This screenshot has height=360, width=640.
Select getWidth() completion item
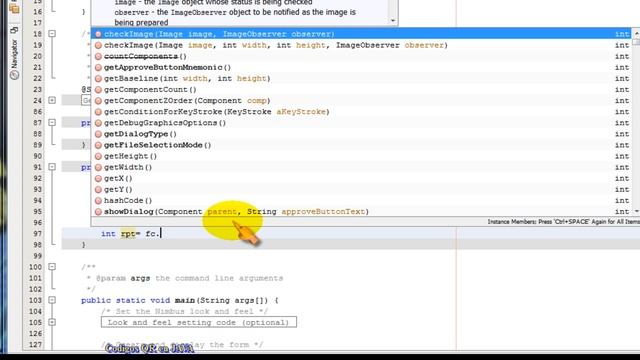click(362, 167)
